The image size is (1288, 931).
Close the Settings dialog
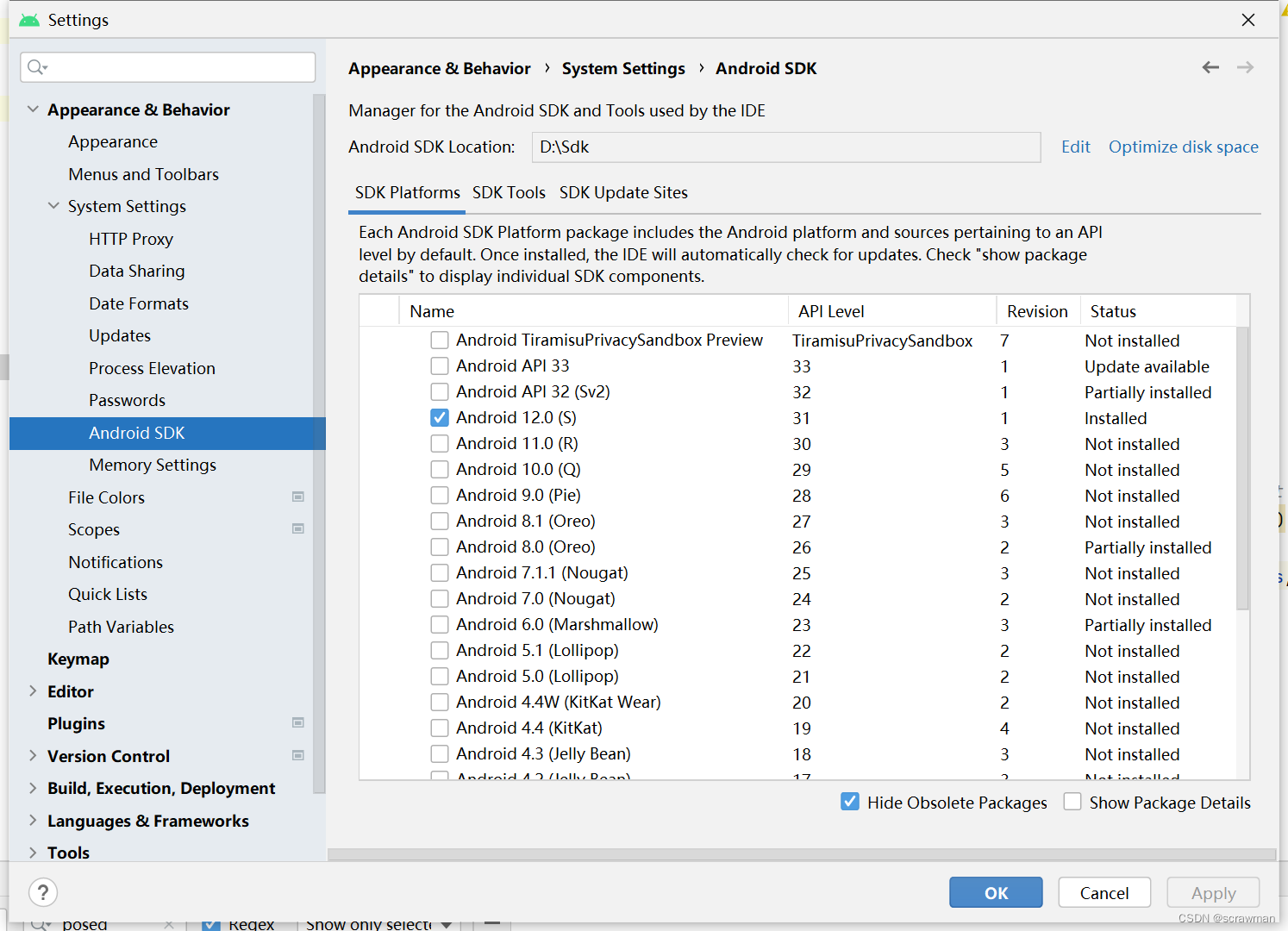coord(1248,20)
